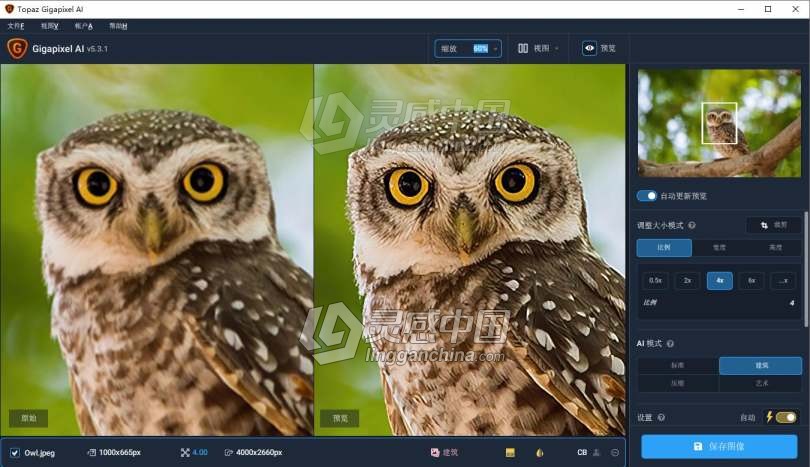
Task: Click the split-view layout icon
Action: (x=523, y=48)
